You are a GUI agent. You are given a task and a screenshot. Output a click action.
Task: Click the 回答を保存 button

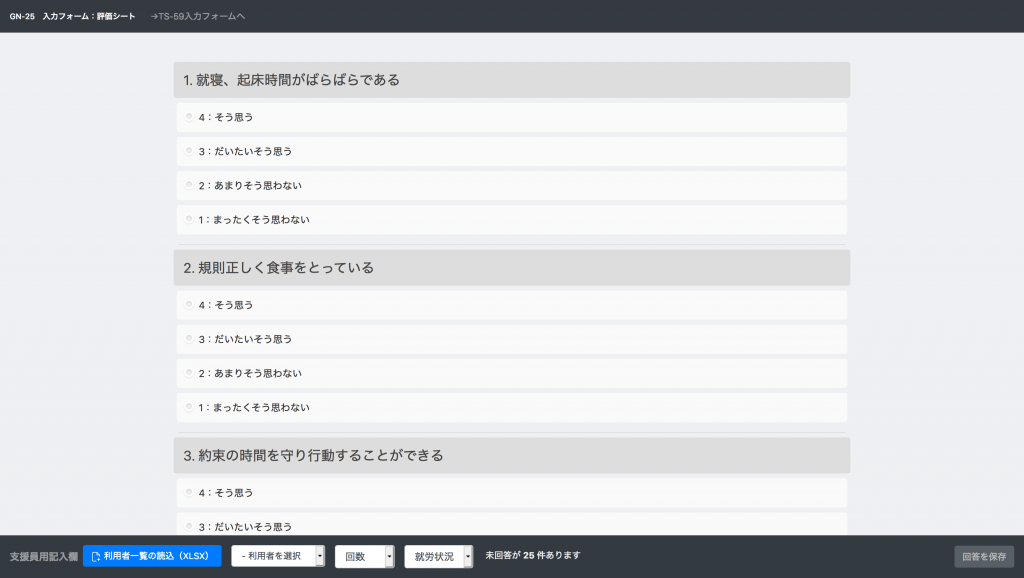(x=984, y=556)
